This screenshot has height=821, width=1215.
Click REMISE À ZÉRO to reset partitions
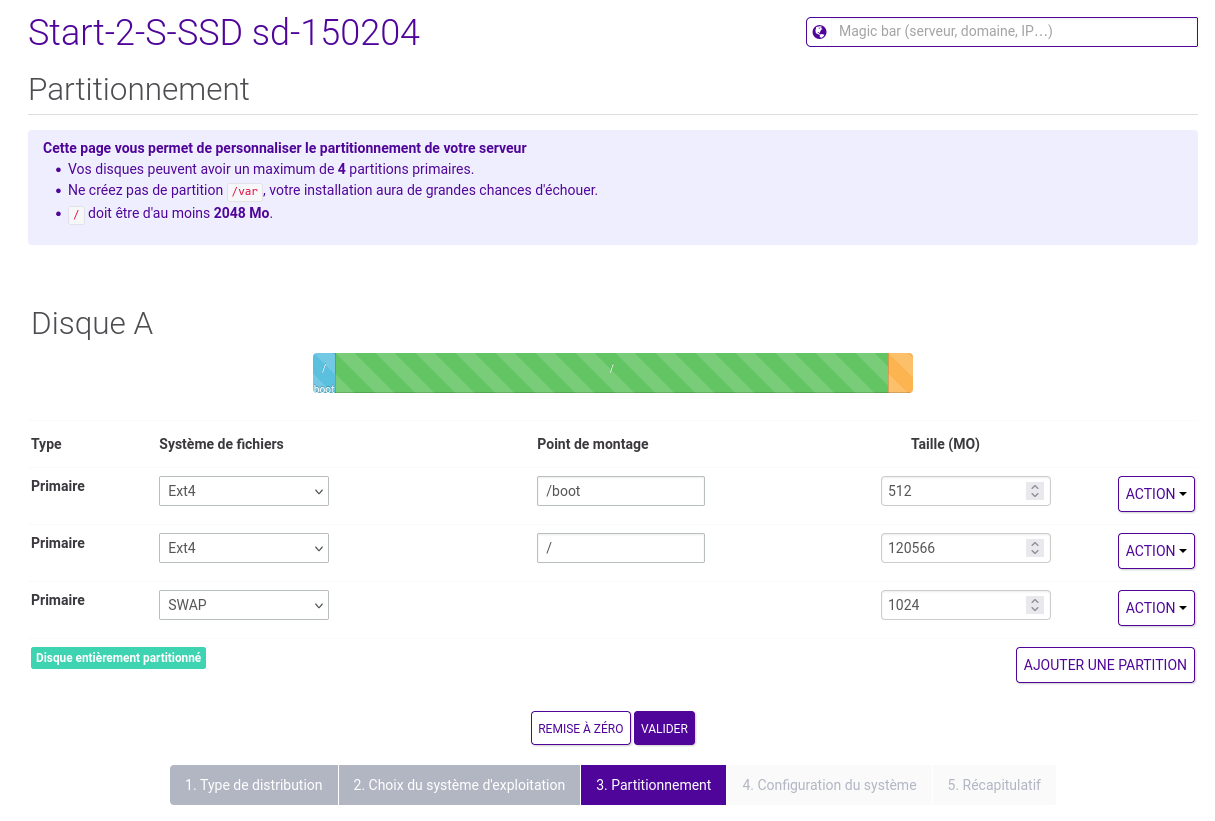point(580,728)
